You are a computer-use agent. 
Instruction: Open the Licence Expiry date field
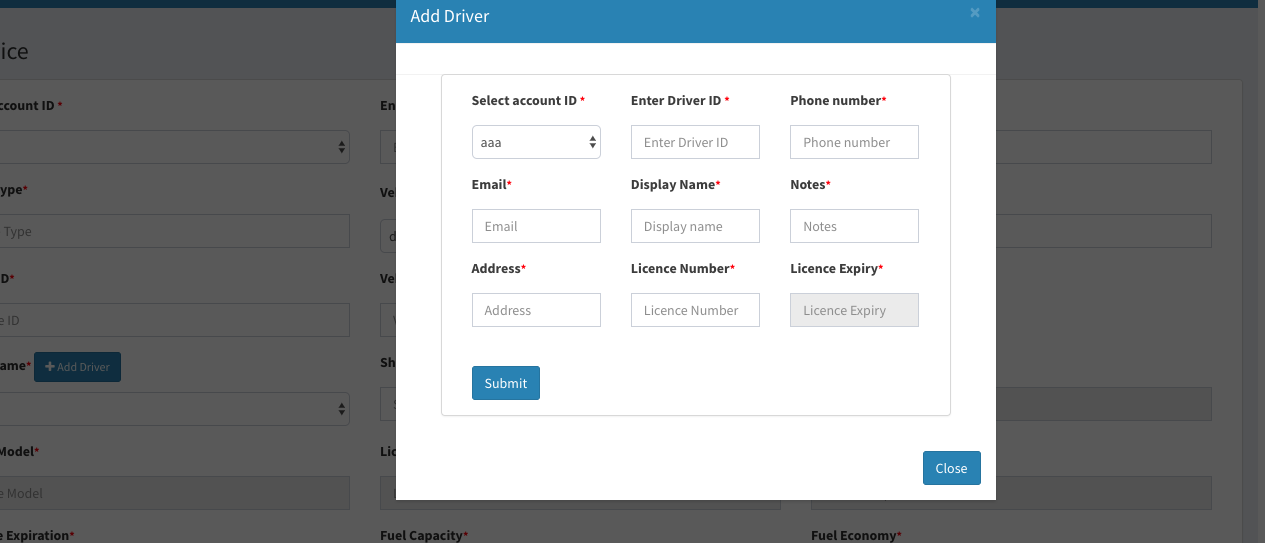pos(854,310)
